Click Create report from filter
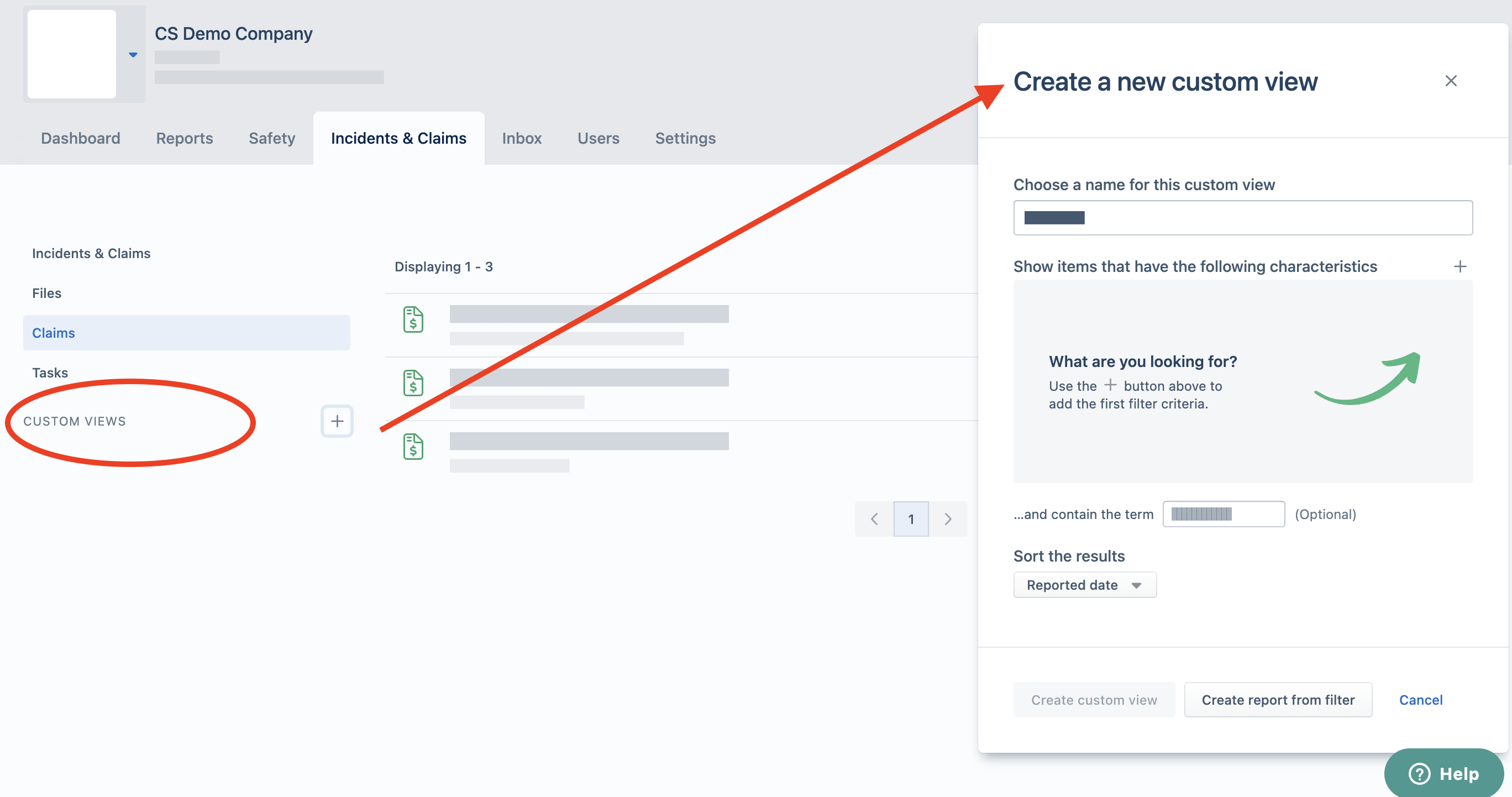Image resolution: width=1512 pixels, height=797 pixels. (1278, 700)
